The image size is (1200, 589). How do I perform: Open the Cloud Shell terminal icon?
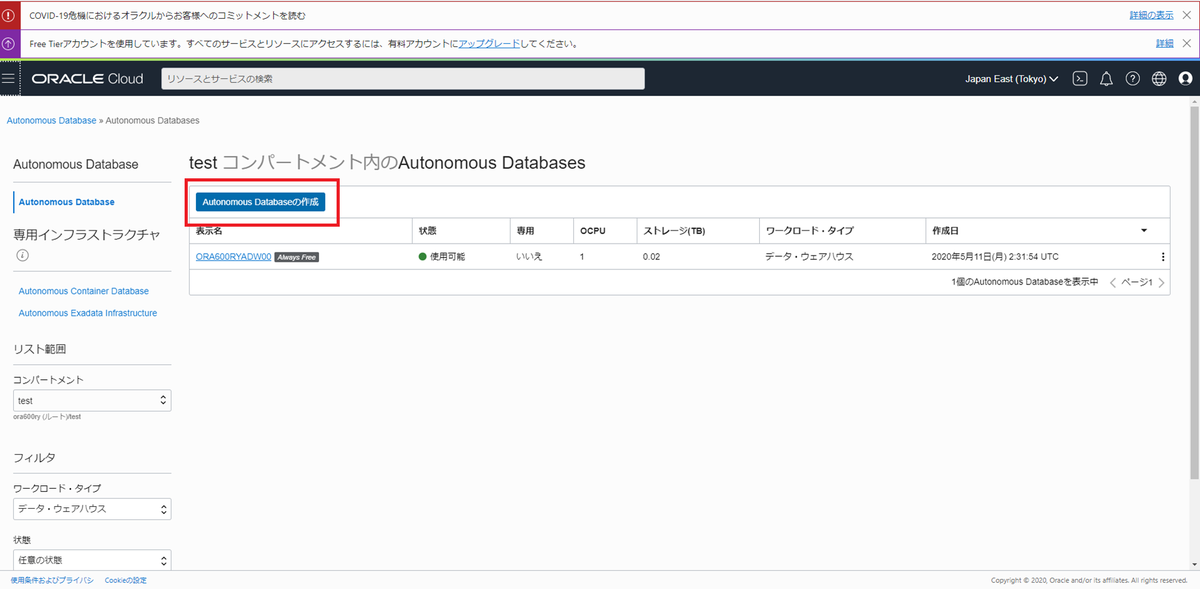tap(1080, 78)
